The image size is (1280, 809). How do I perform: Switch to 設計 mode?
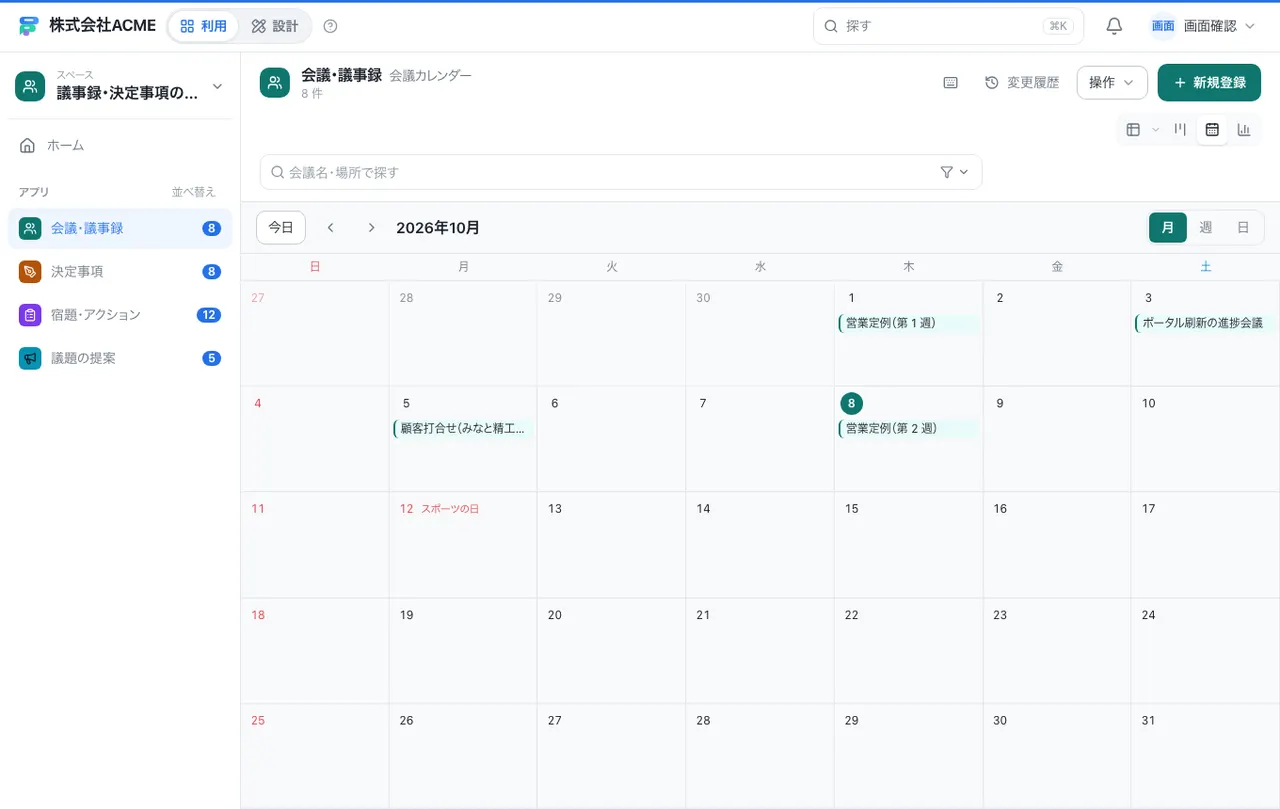[x=274, y=26]
